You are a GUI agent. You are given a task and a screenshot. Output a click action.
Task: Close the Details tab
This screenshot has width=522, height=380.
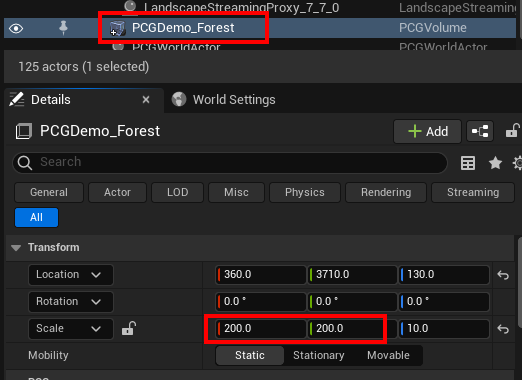coord(146,100)
